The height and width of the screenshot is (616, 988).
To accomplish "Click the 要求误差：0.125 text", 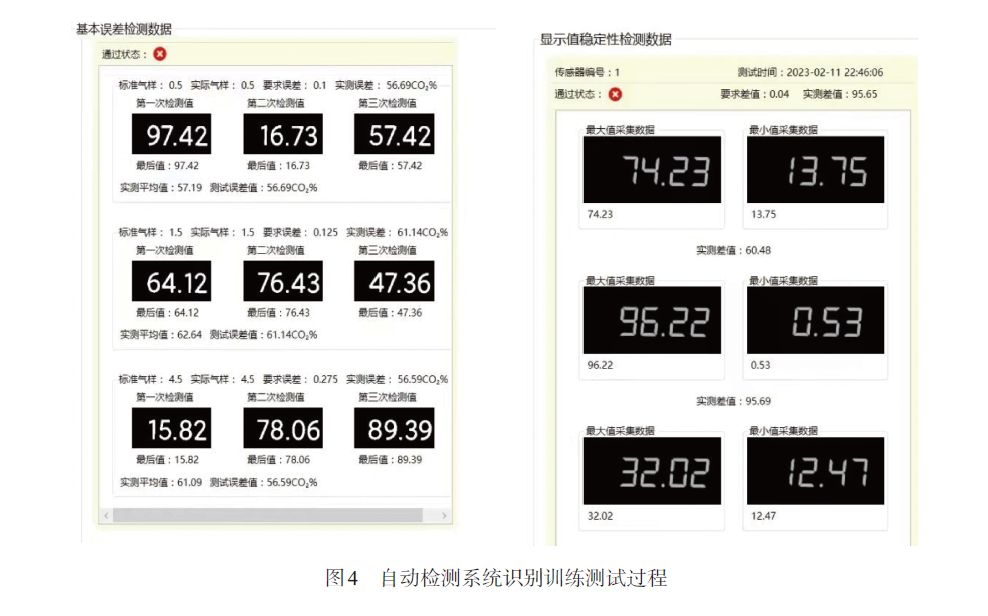I will point(300,232).
